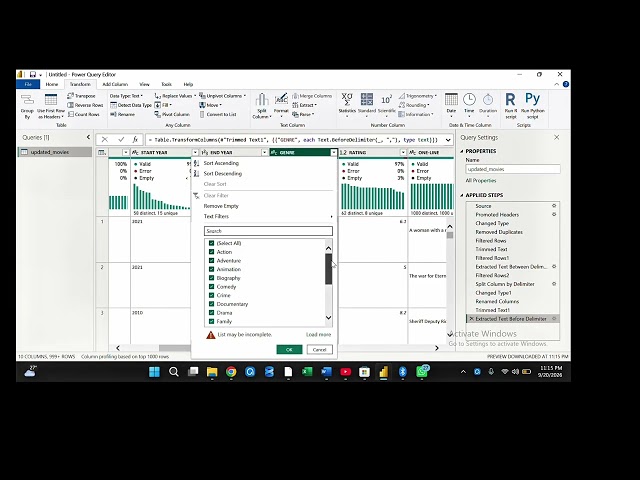The image size is (640, 480).
Task: Open the All Properties link
Action: tap(481, 180)
